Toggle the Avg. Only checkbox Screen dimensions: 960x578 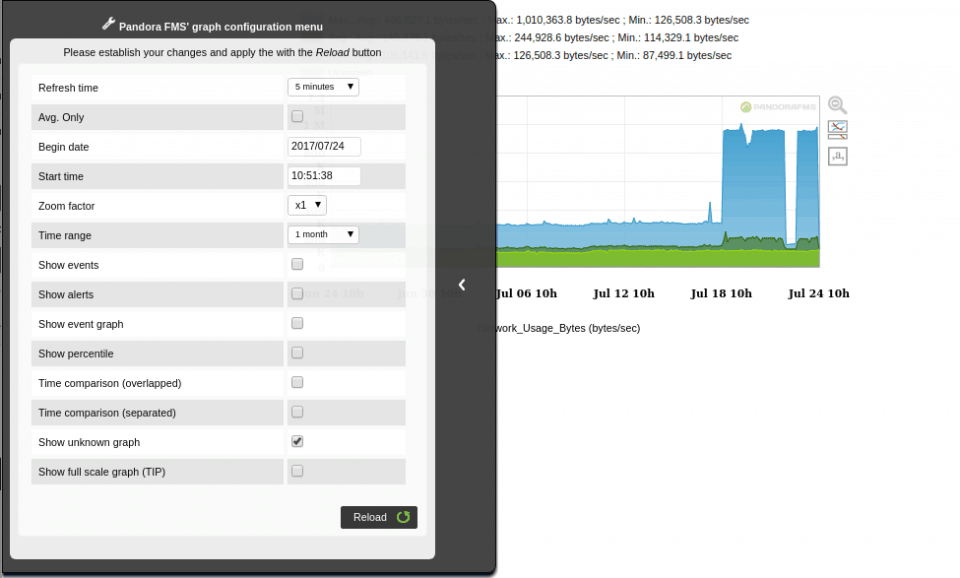point(297,116)
